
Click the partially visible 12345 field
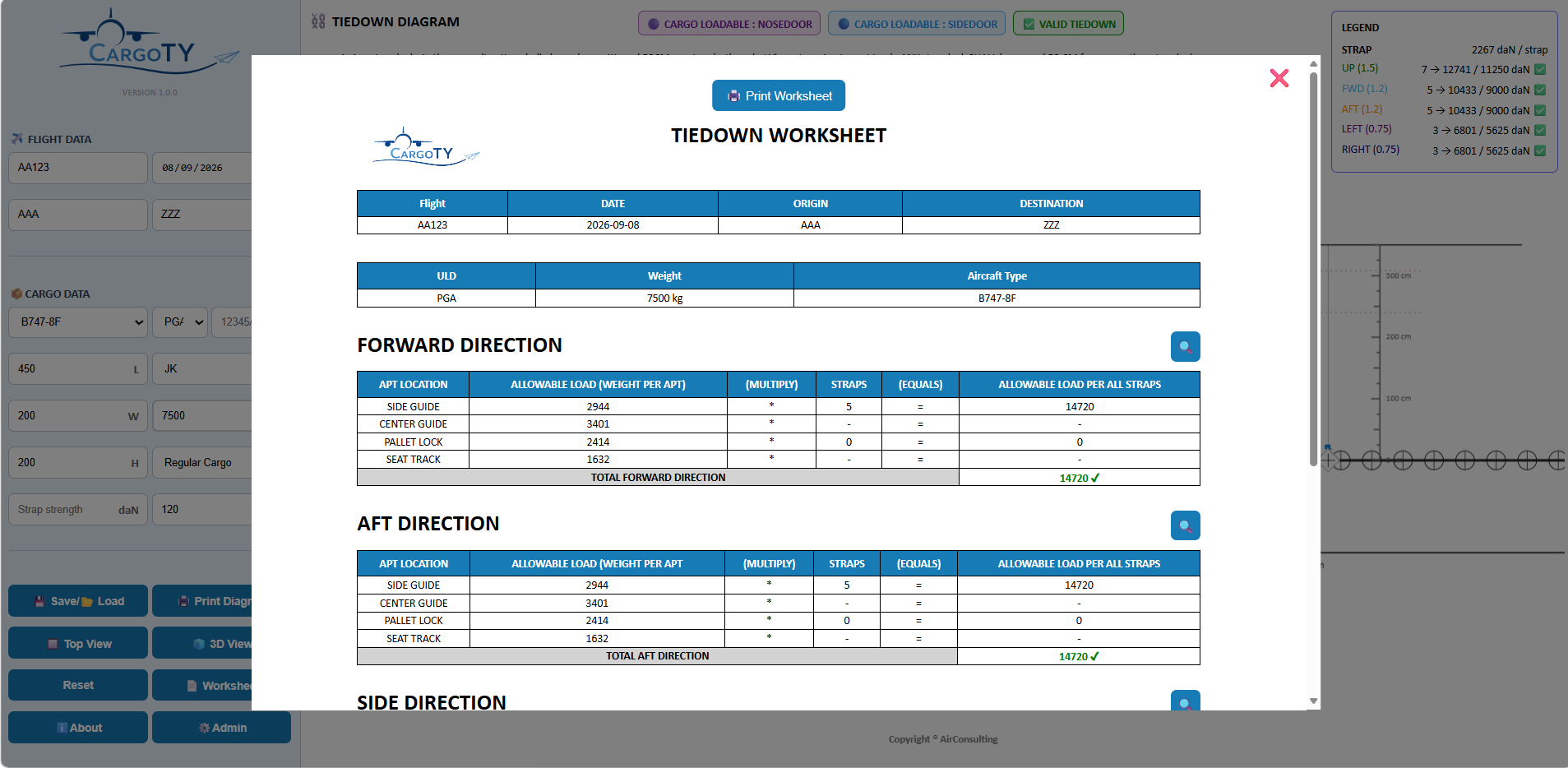coord(232,322)
